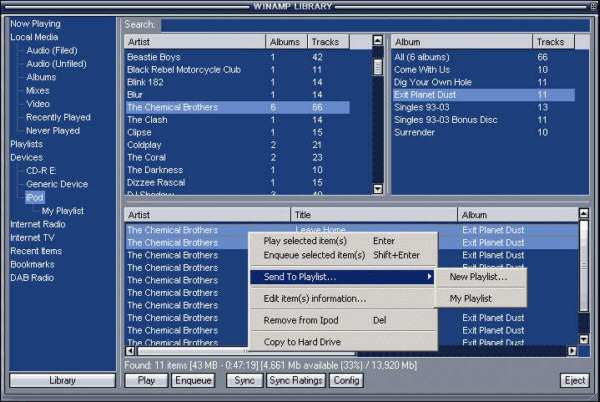Viewport: 600px width, 402px height.
Task: Click Enqueue selected item(s) menu entry
Action: click(313, 256)
